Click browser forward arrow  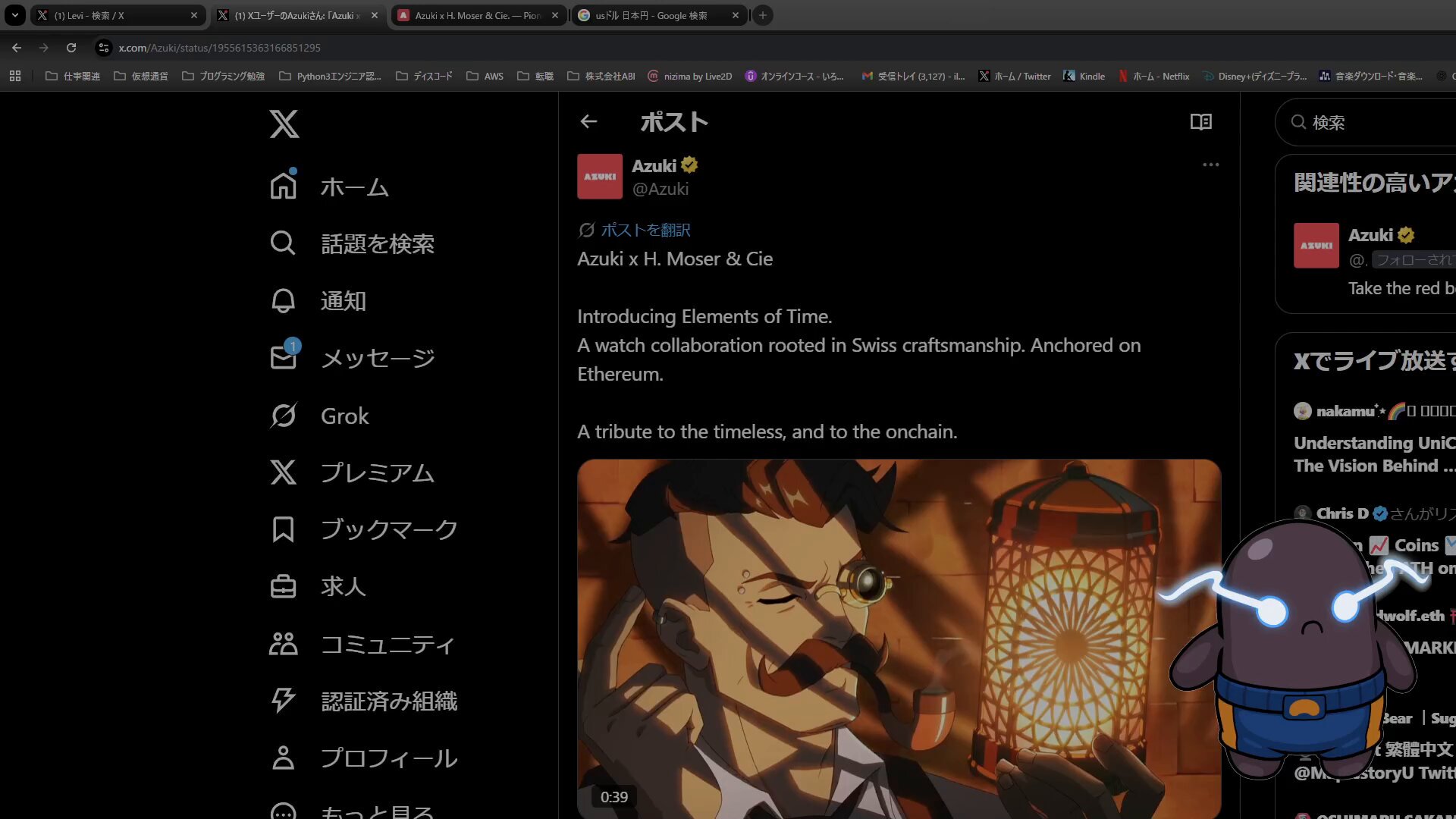(44, 48)
